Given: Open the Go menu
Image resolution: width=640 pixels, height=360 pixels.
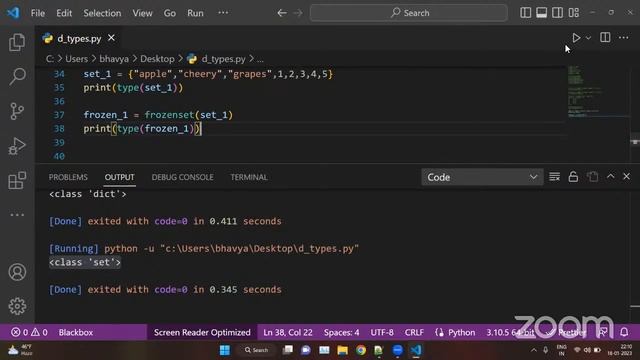Looking at the screenshot, I should point(170,13).
